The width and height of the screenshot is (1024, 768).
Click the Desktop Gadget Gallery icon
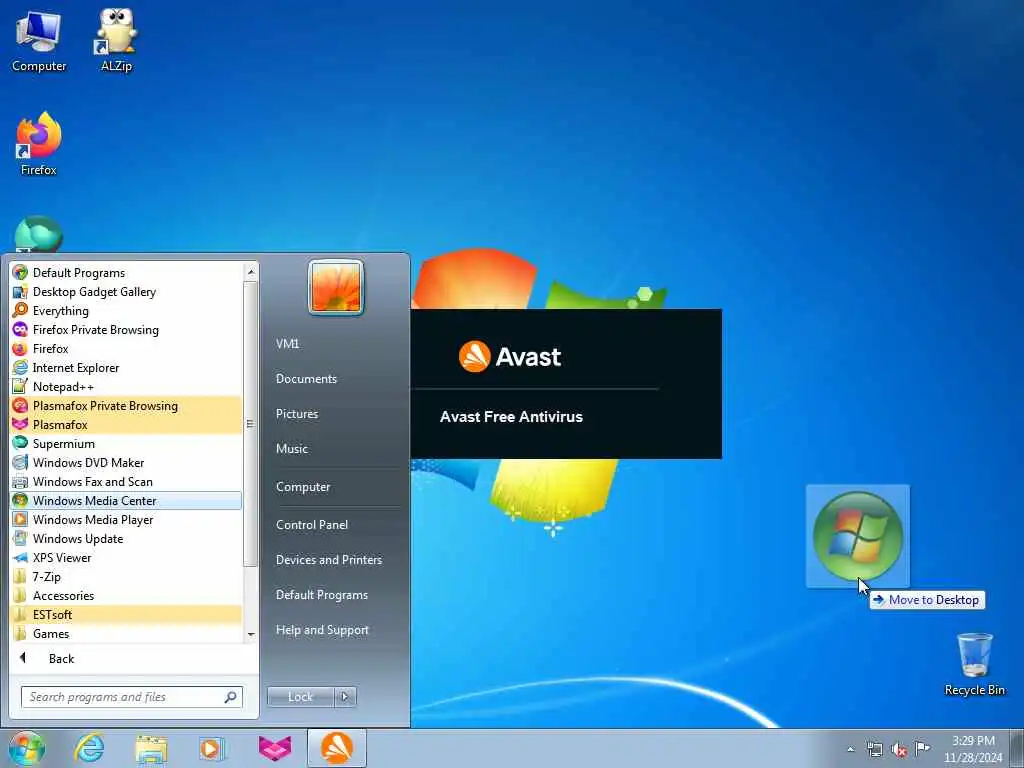click(x=20, y=291)
